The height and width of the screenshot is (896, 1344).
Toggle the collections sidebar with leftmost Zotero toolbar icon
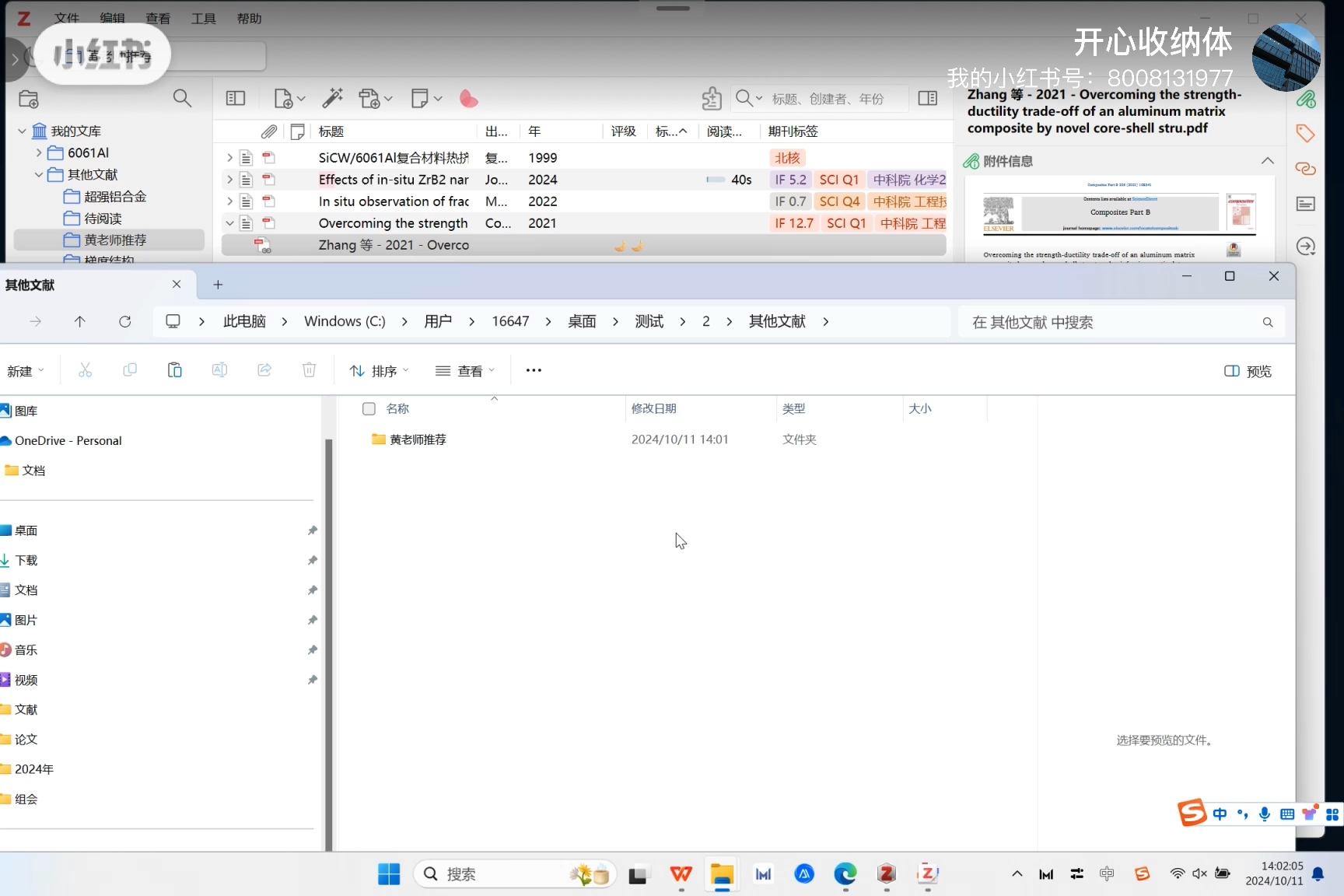(x=236, y=98)
